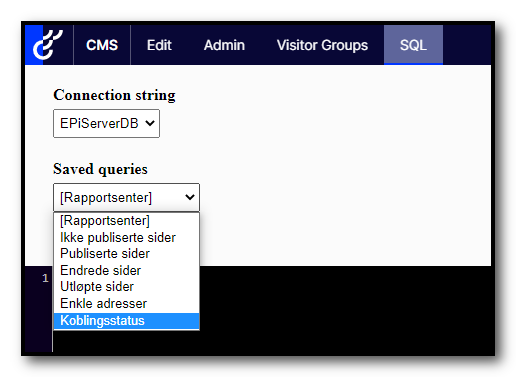
Task: Click line number 1 in editor gutter
Action: 45,278
